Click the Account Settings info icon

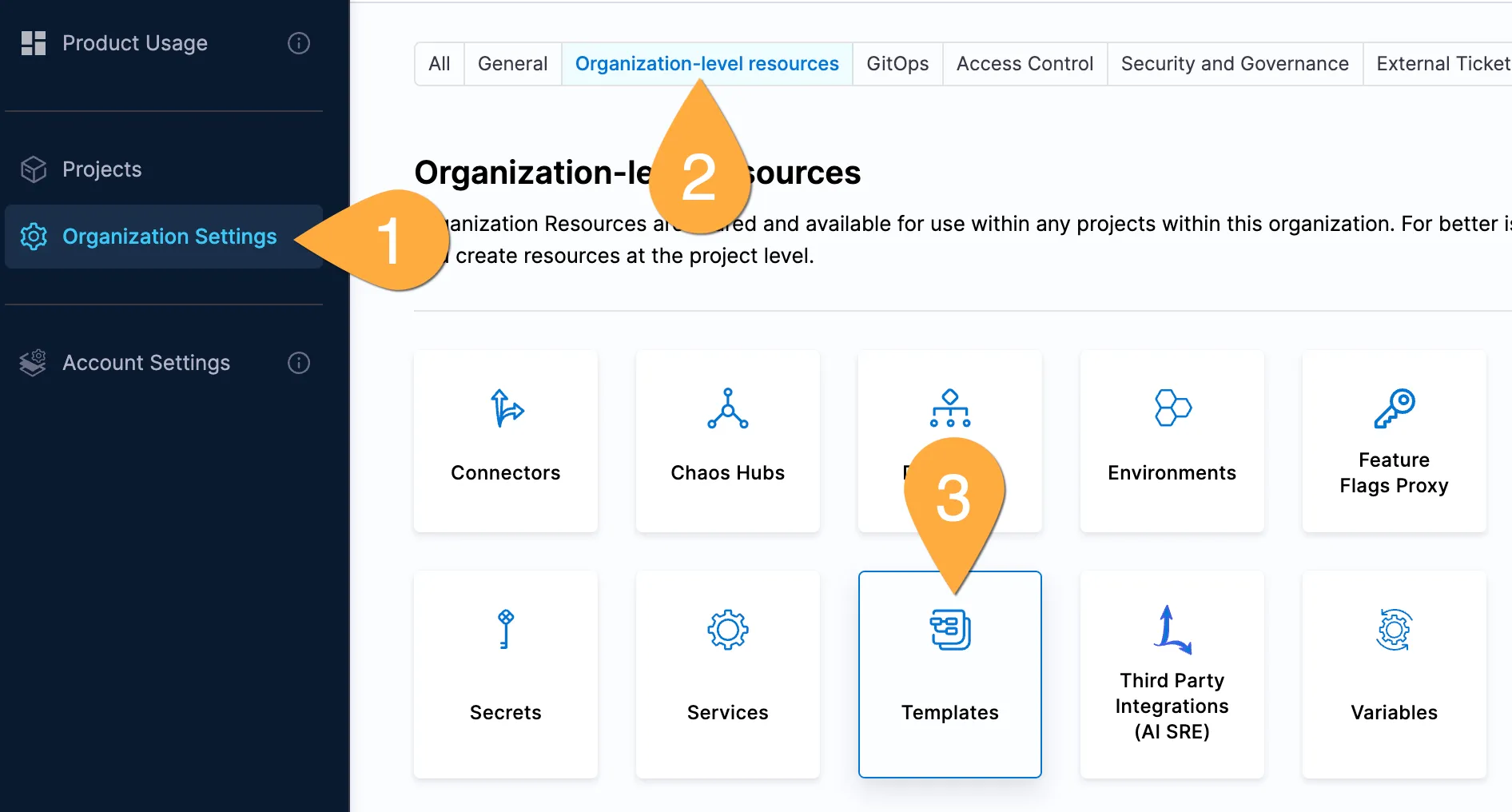click(x=299, y=363)
